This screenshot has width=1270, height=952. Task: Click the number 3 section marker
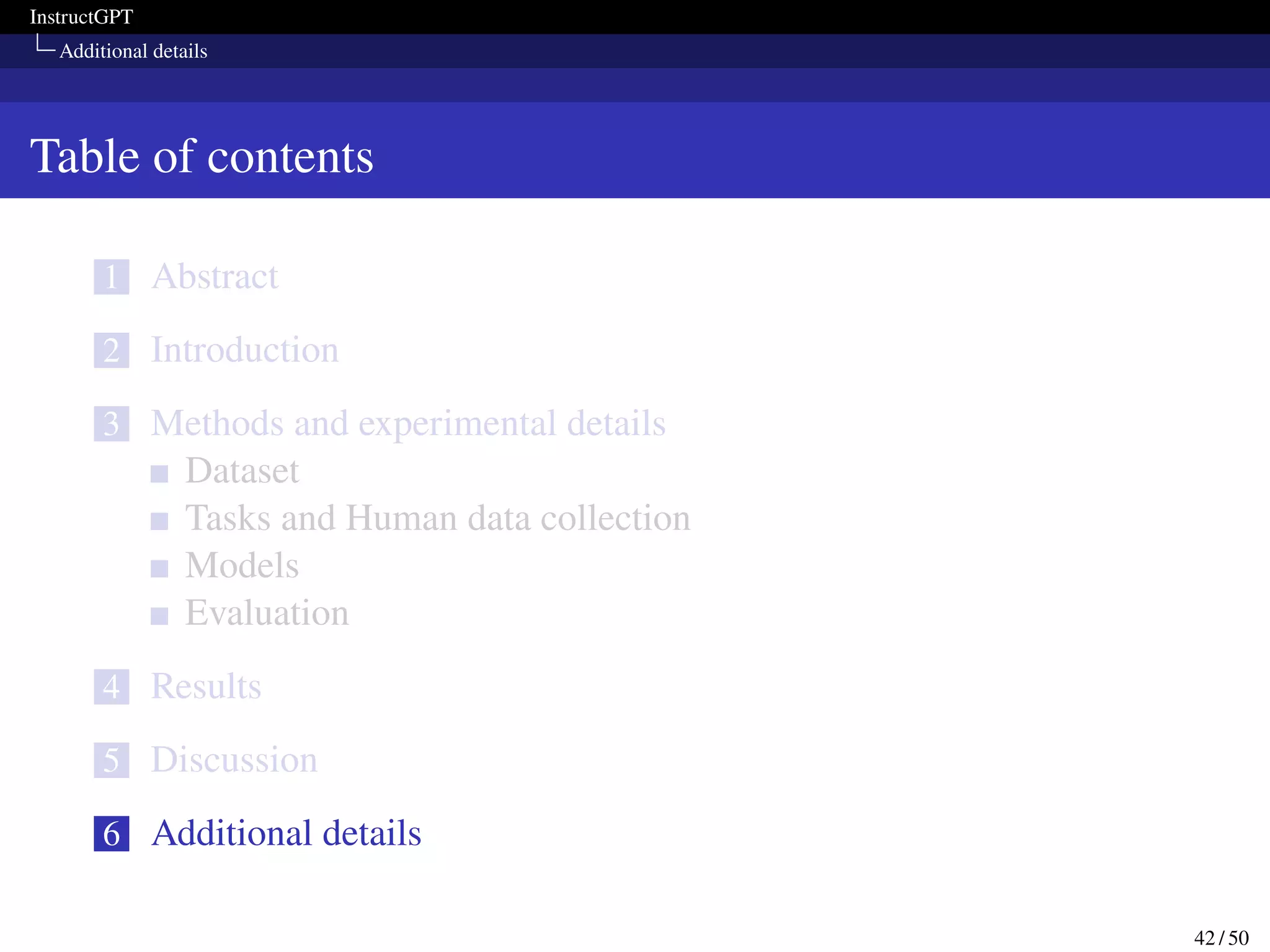(x=112, y=423)
